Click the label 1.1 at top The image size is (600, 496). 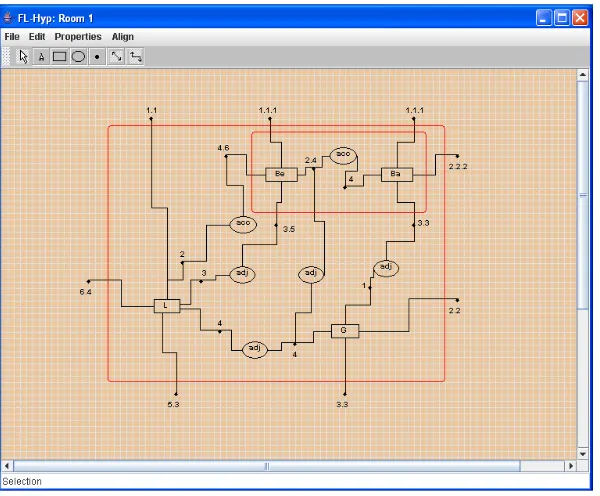(x=152, y=110)
